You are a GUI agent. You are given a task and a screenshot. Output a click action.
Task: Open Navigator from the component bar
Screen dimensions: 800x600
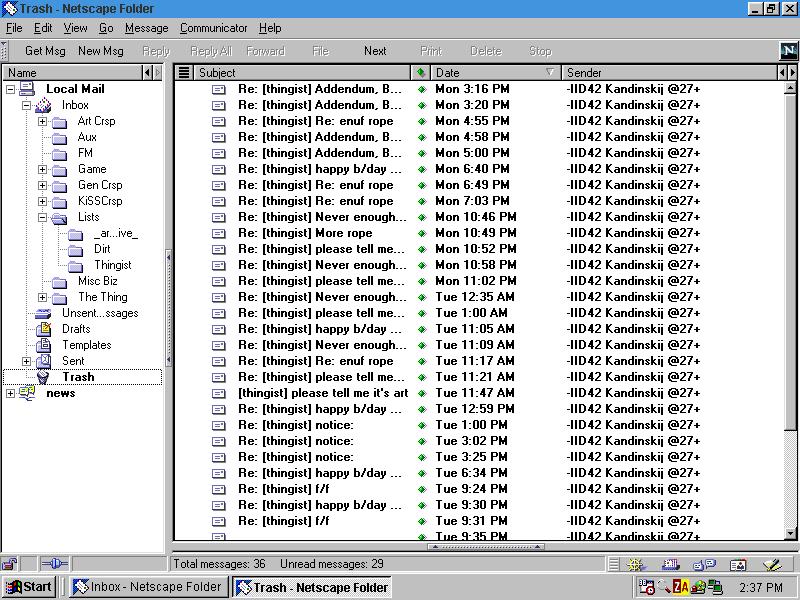[636, 564]
